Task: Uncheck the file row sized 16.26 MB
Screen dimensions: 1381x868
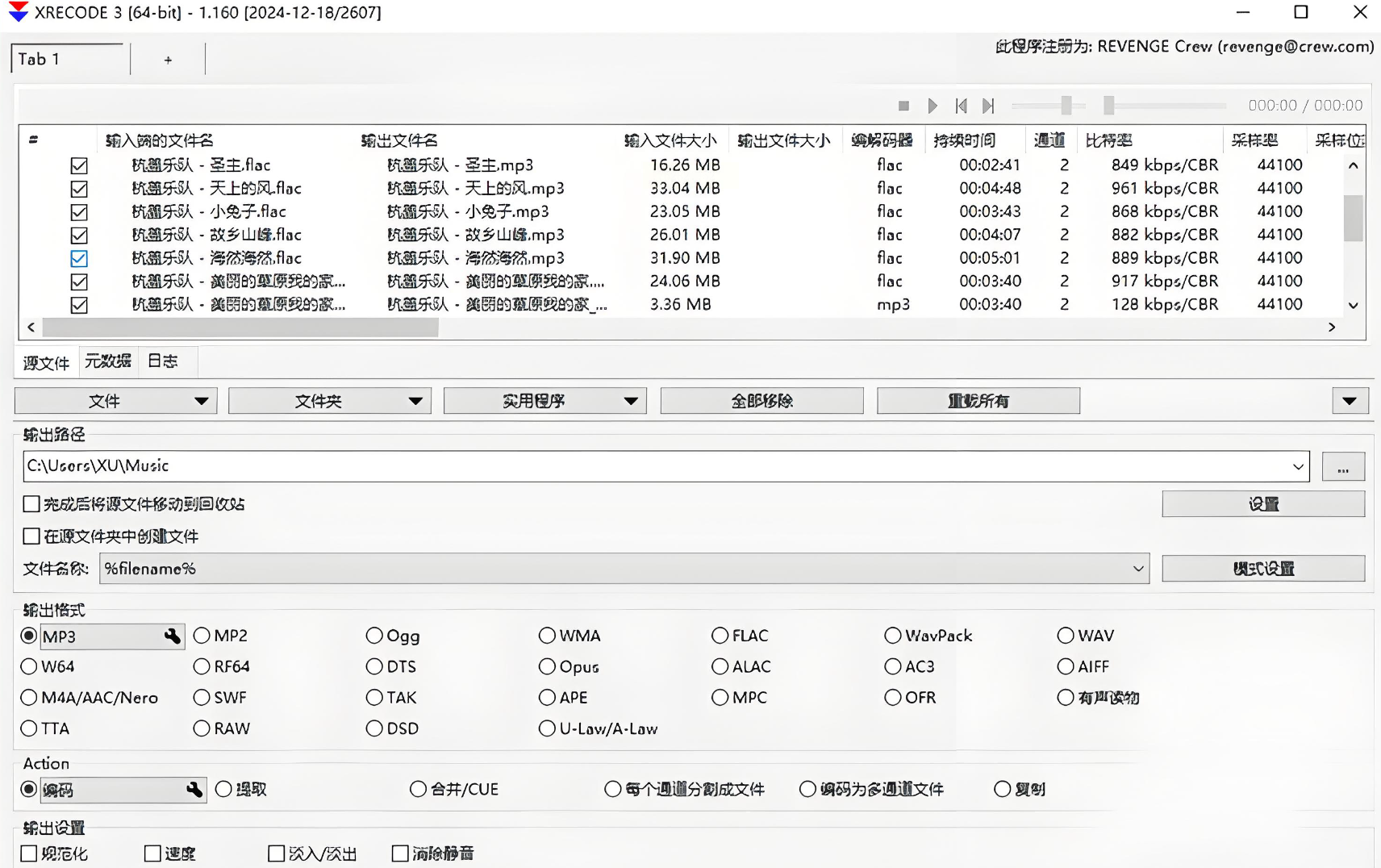Action: (x=79, y=166)
